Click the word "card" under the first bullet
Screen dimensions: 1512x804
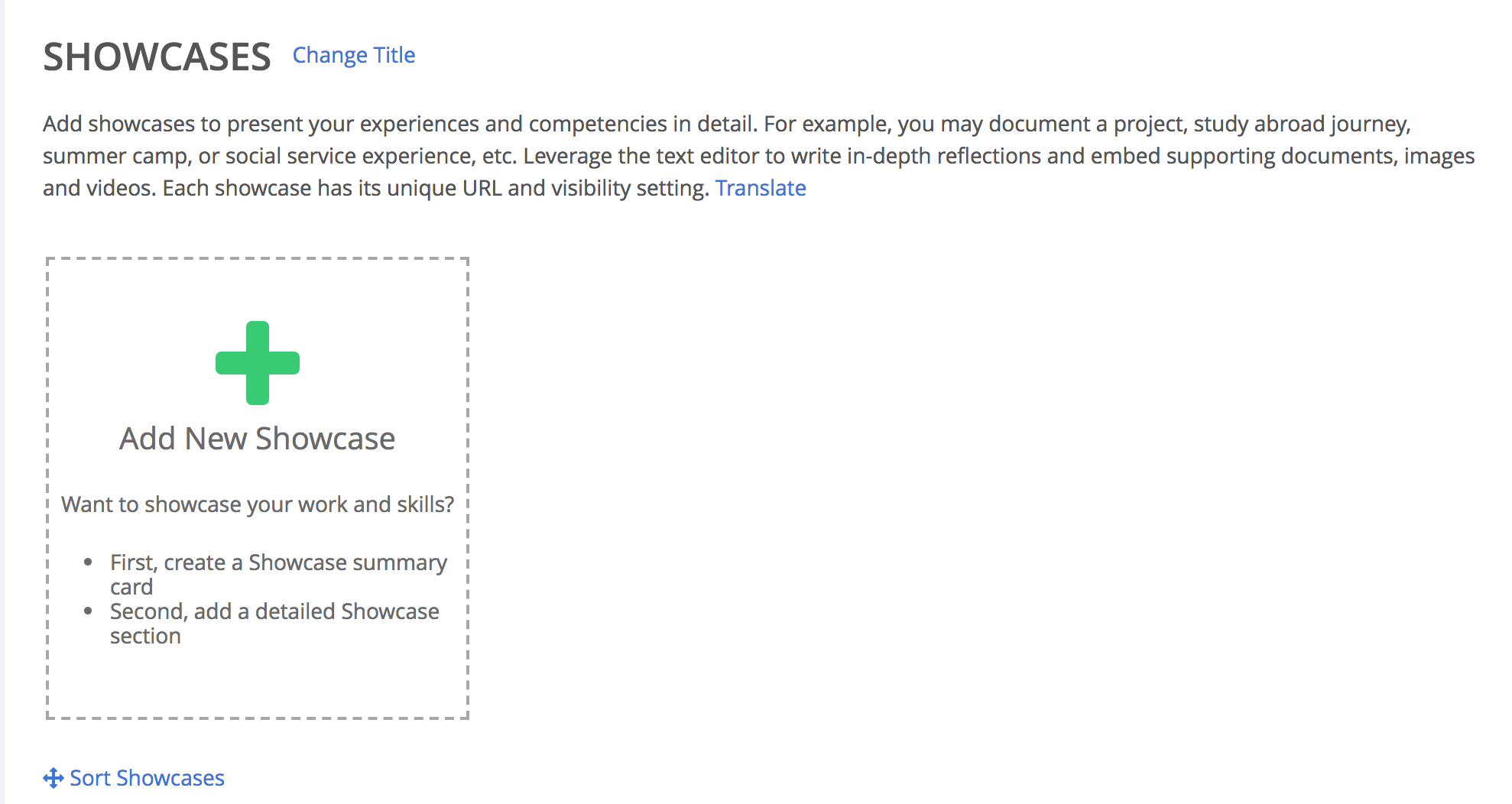coord(131,587)
